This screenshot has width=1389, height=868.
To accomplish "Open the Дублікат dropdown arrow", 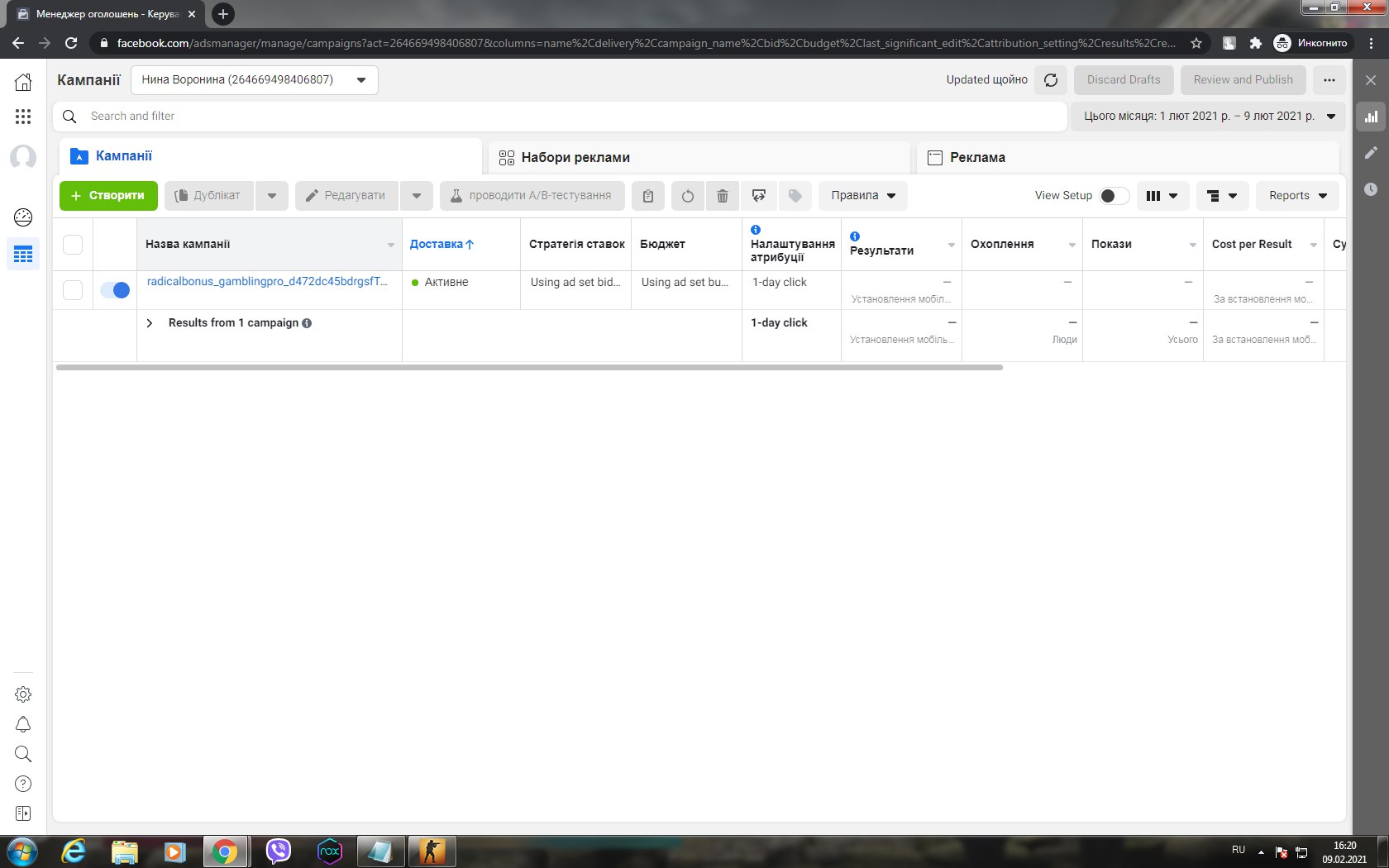I will pyautogui.click(x=272, y=196).
